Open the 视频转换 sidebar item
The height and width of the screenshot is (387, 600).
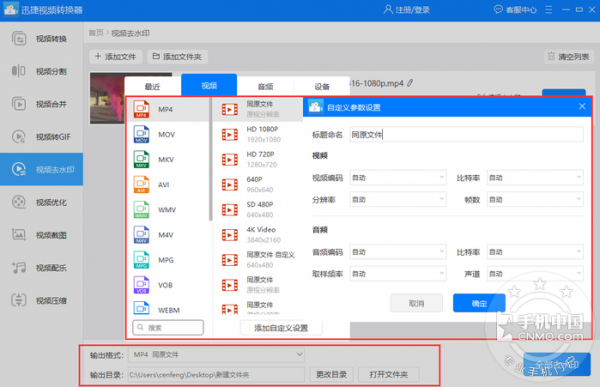[x=41, y=39]
